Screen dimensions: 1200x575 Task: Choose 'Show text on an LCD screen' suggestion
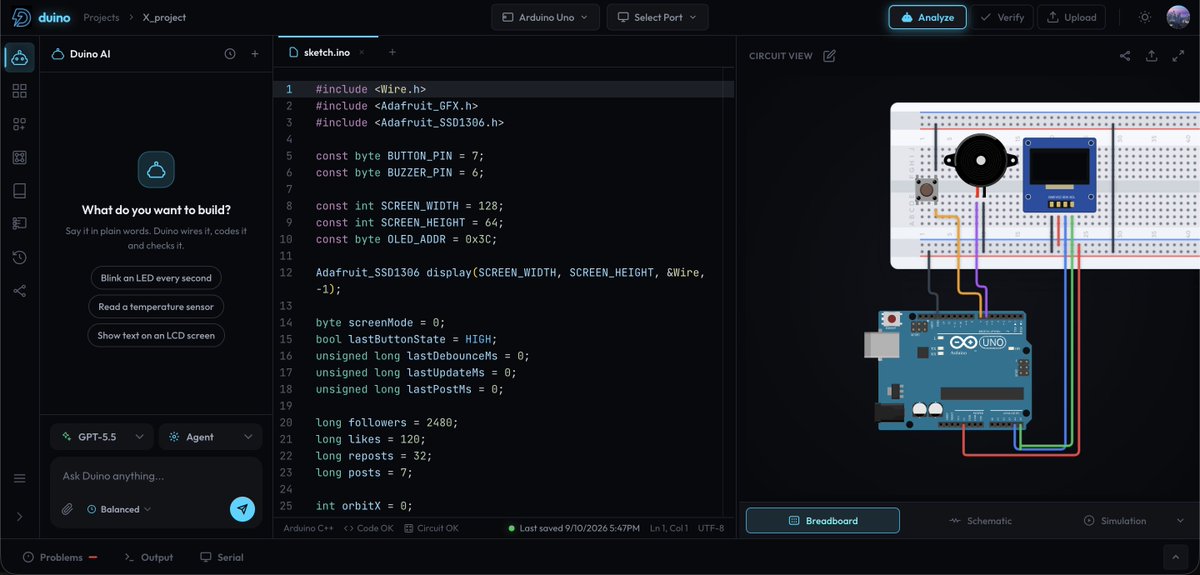point(155,336)
